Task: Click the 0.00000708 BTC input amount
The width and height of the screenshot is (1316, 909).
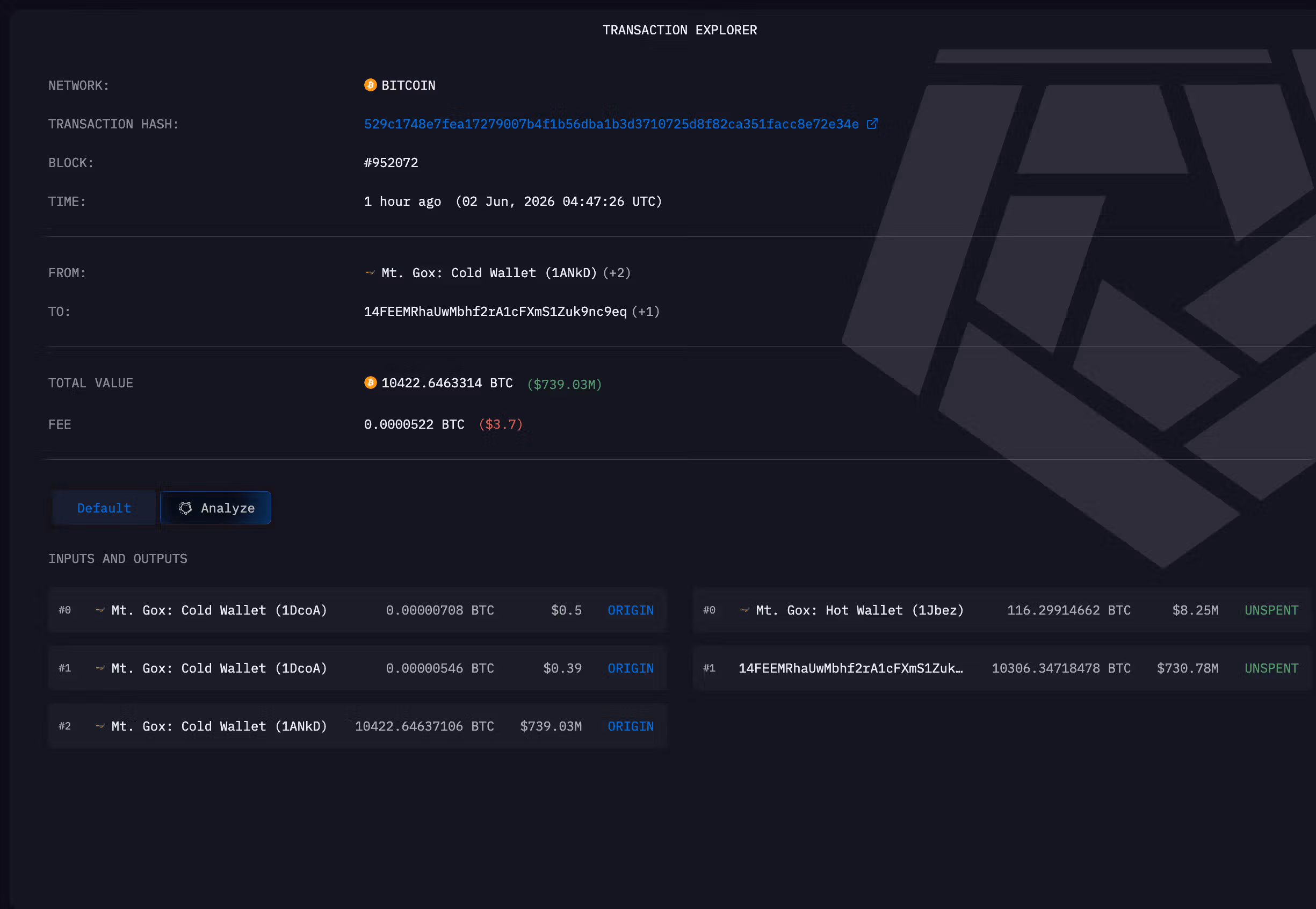Action: pyautogui.click(x=439, y=610)
